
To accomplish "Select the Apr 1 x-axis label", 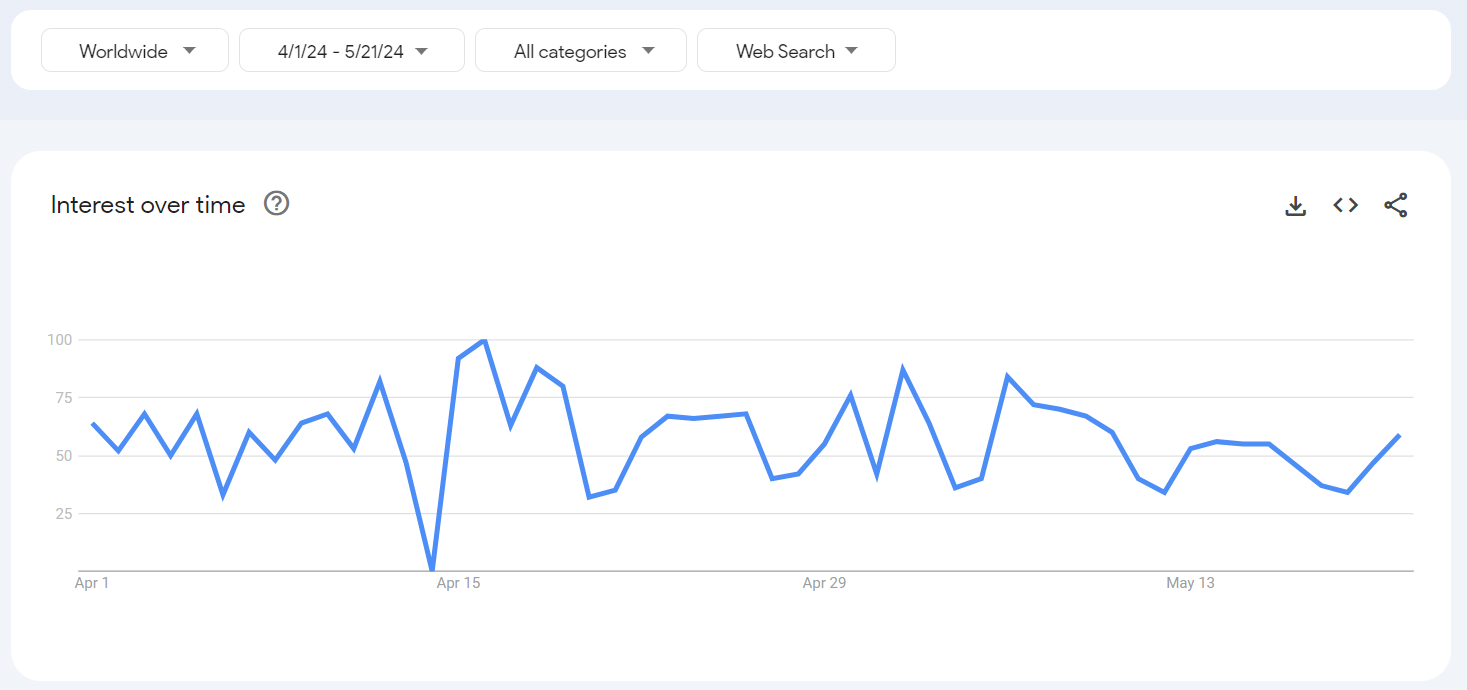I will tap(92, 583).
